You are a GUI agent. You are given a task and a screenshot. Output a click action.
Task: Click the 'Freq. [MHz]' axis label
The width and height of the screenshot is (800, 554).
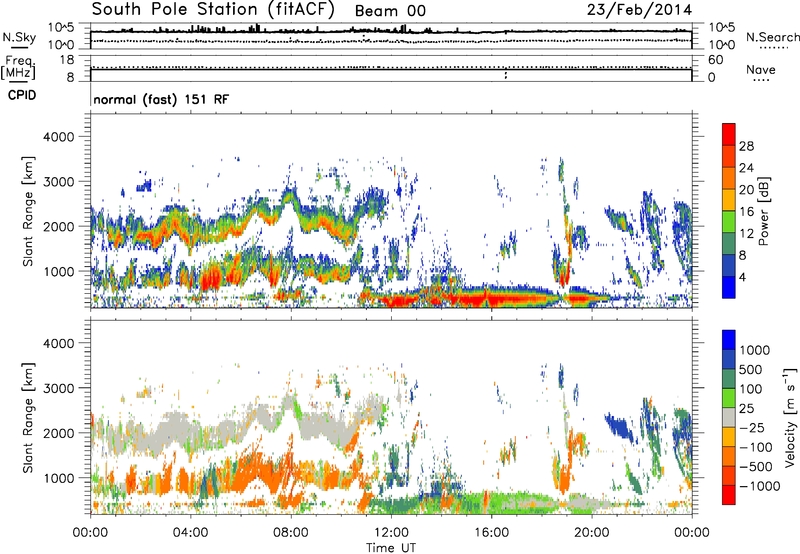click(19, 68)
